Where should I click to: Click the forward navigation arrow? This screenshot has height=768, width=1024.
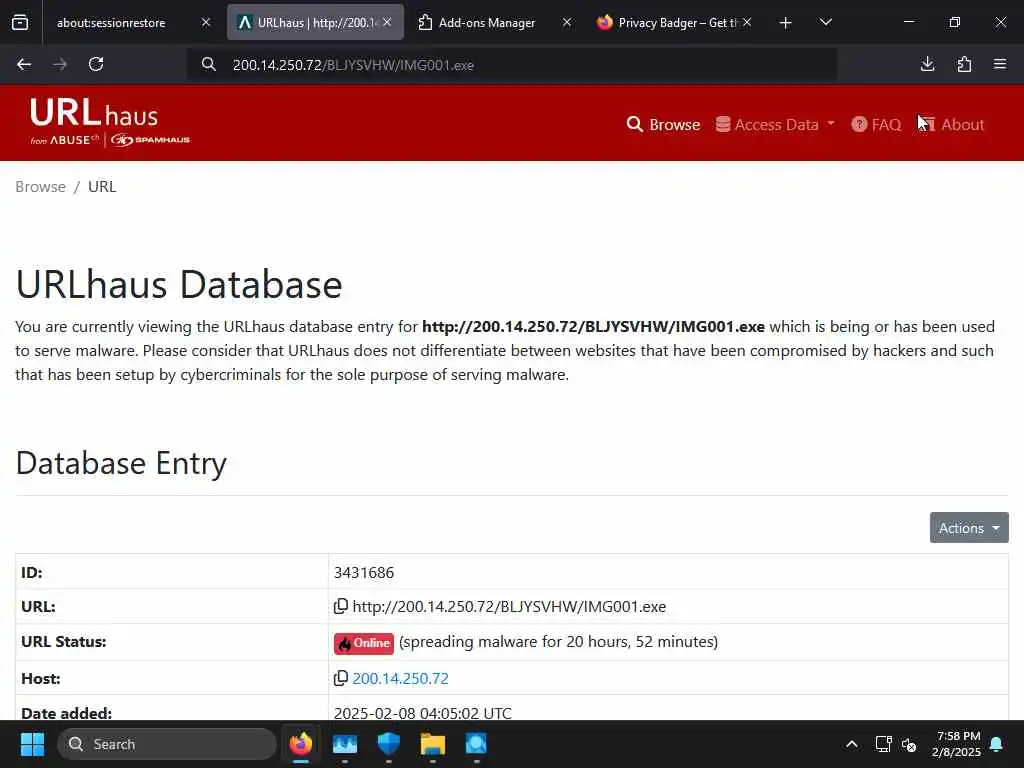tap(60, 64)
